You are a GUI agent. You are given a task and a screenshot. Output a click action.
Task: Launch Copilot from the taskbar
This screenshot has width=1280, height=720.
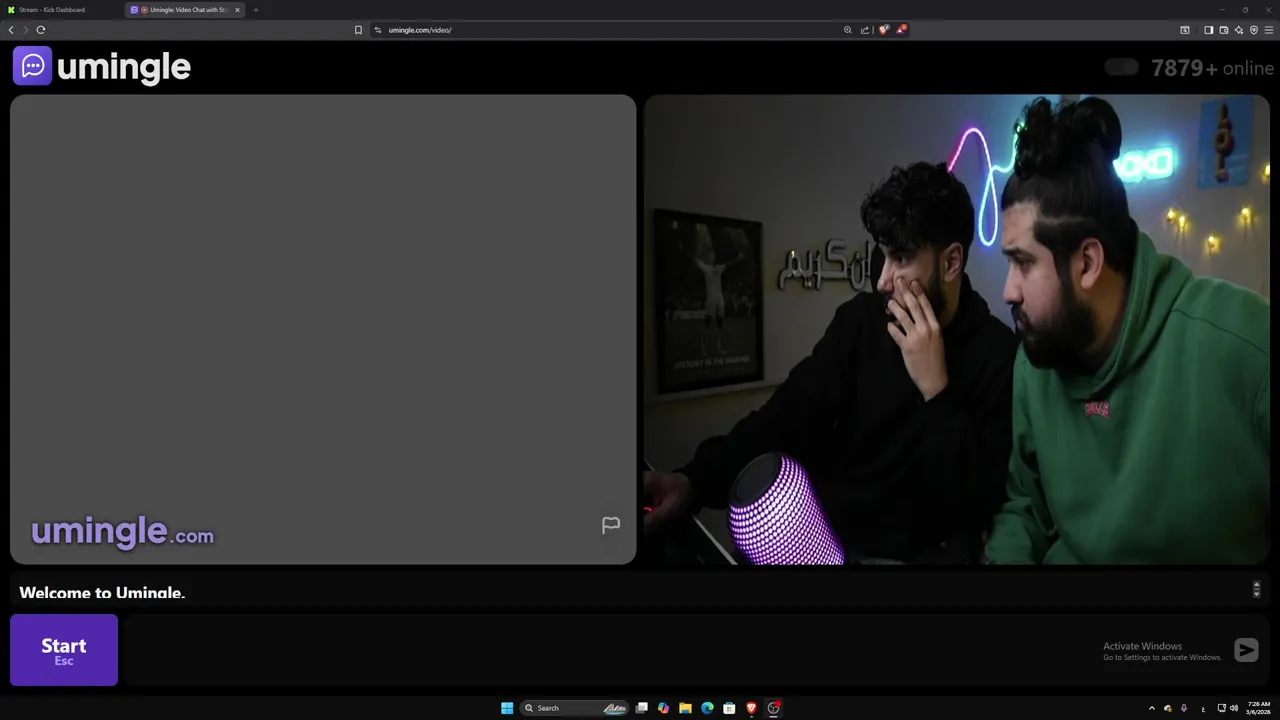pyautogui.click(x=663, y=708)
